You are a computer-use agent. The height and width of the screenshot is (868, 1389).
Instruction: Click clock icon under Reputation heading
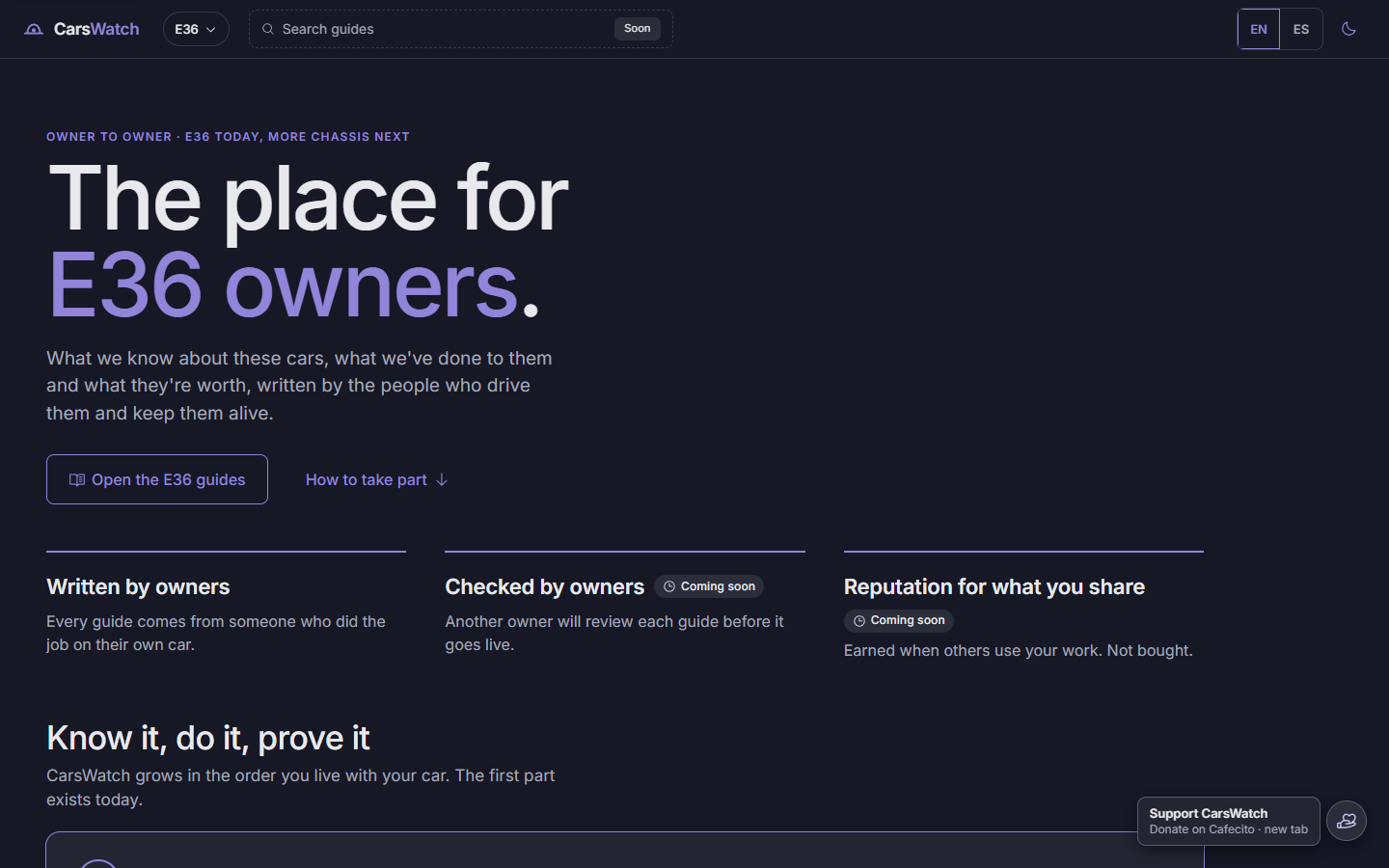coord(859,621)
